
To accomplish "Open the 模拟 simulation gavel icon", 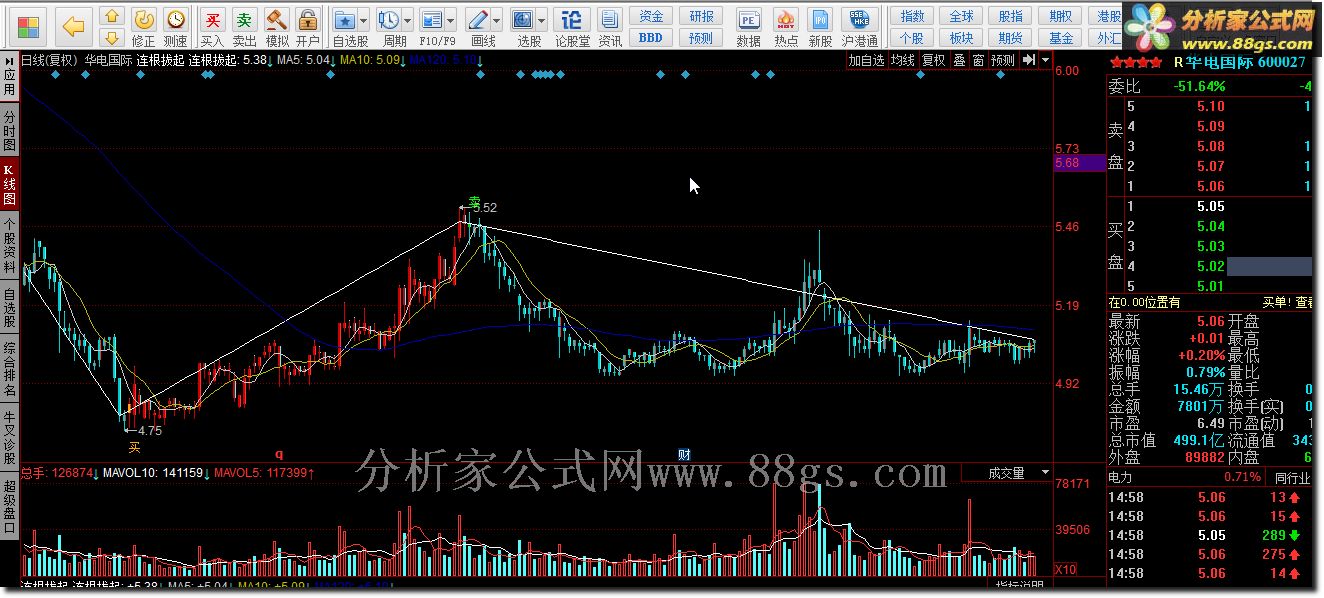I will click(277, 28).
